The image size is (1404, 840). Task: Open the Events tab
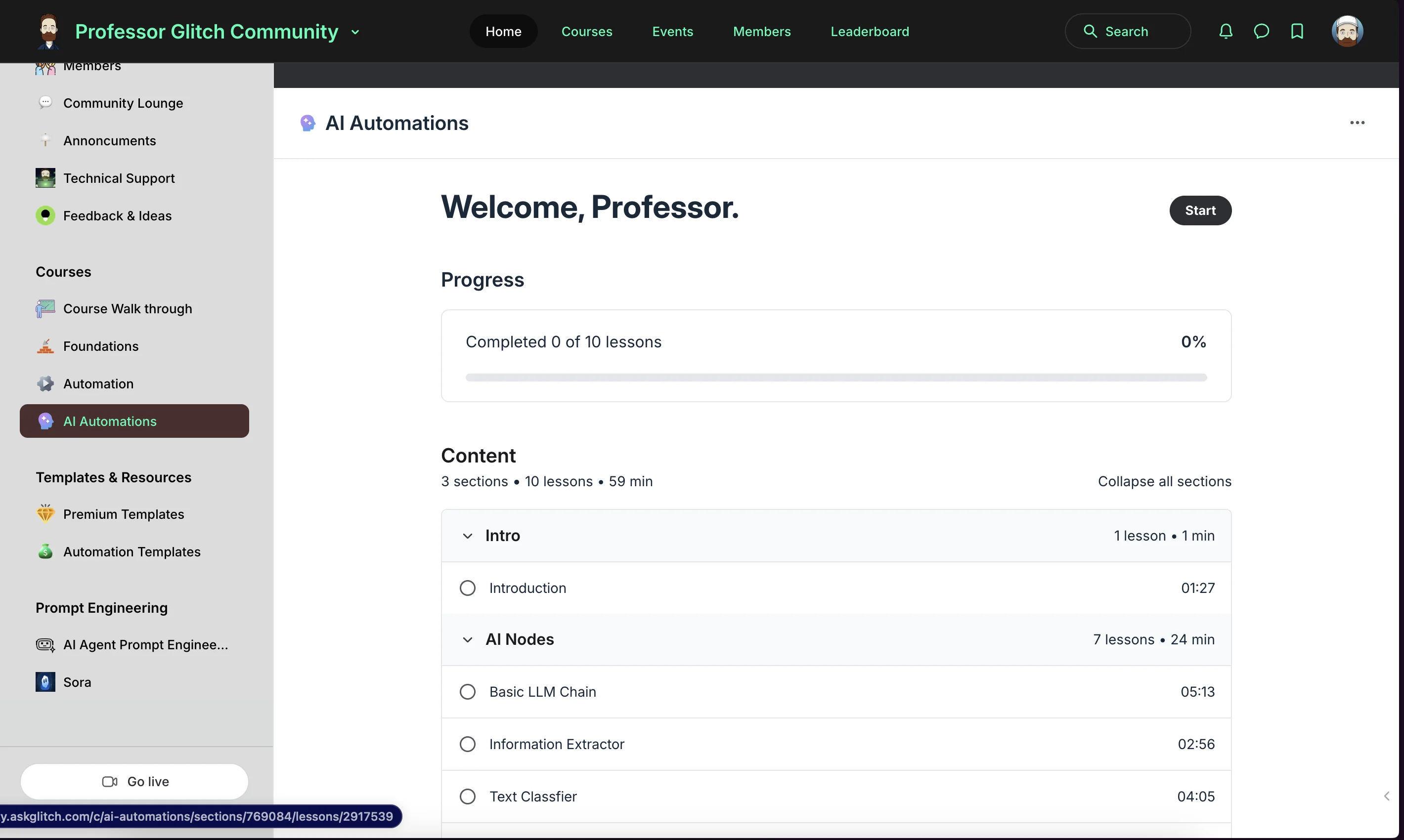(x=672, y=31)
